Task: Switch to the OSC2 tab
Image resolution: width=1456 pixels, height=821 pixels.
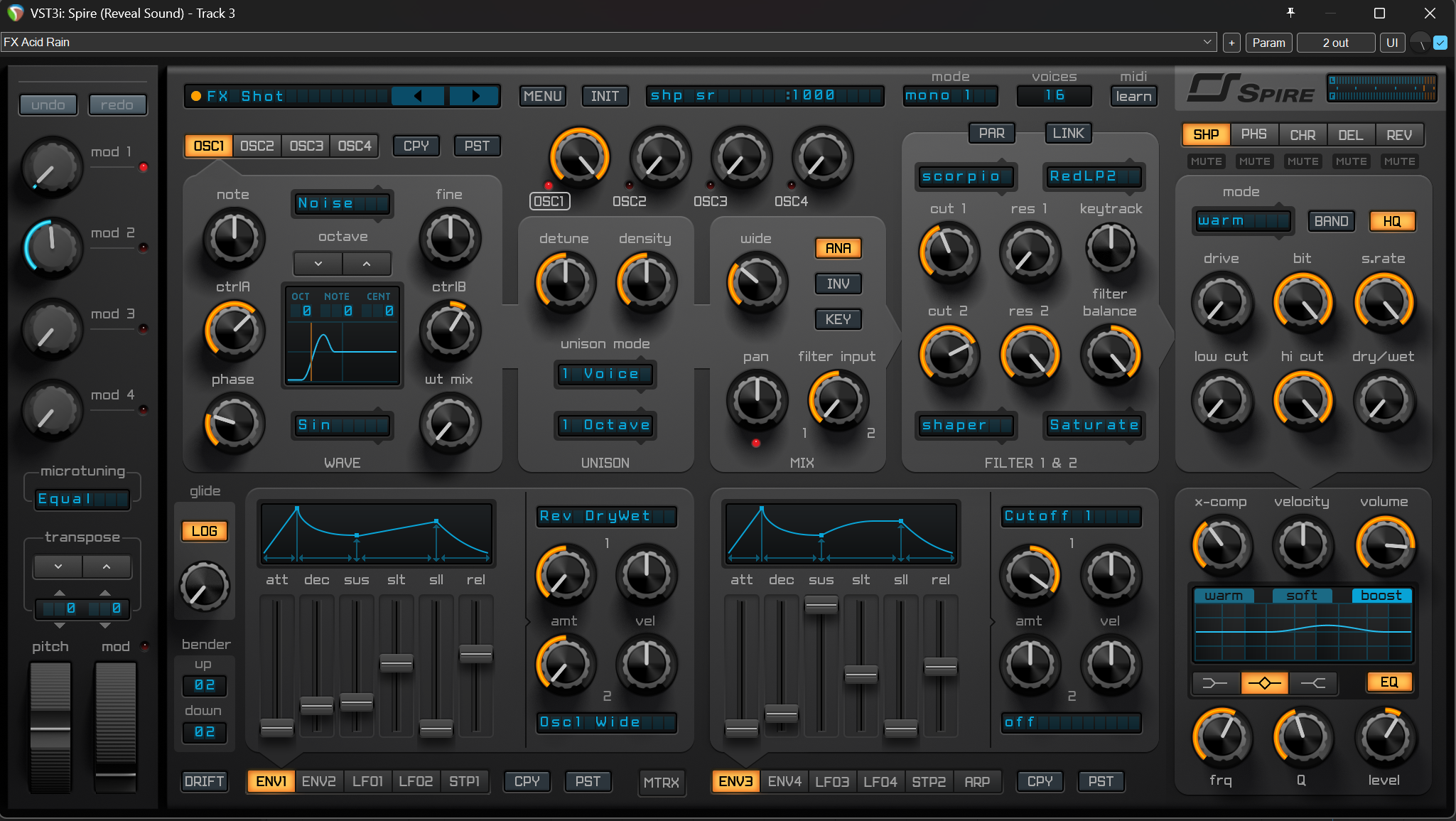Action: (257, 145)
